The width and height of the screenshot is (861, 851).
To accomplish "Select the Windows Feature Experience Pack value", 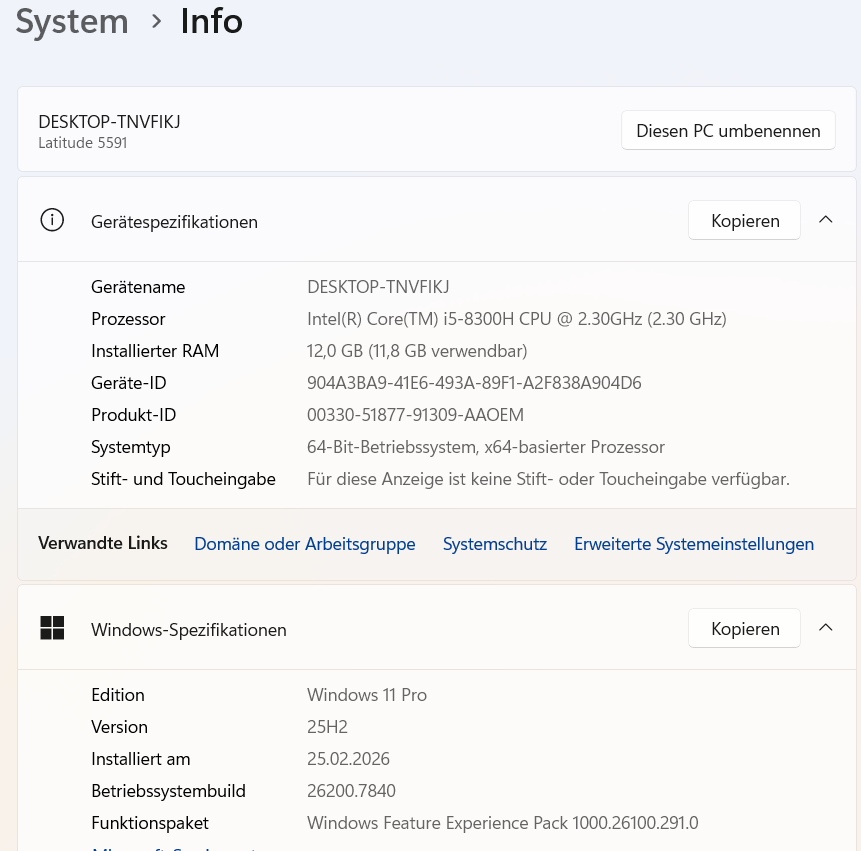I will click(x=502, y=823).
